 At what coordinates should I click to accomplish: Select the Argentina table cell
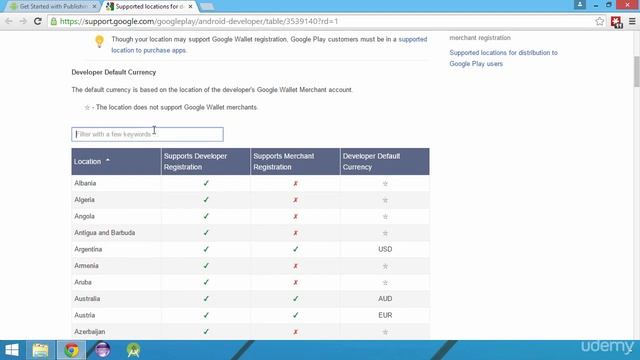pyautogui.click(x=116, y=249)
